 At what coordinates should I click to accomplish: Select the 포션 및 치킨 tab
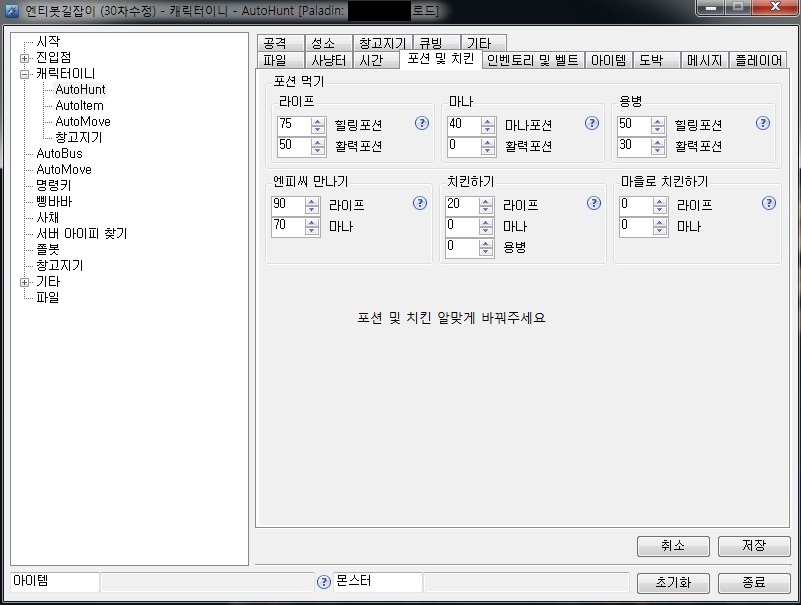[x=440, y=59]
